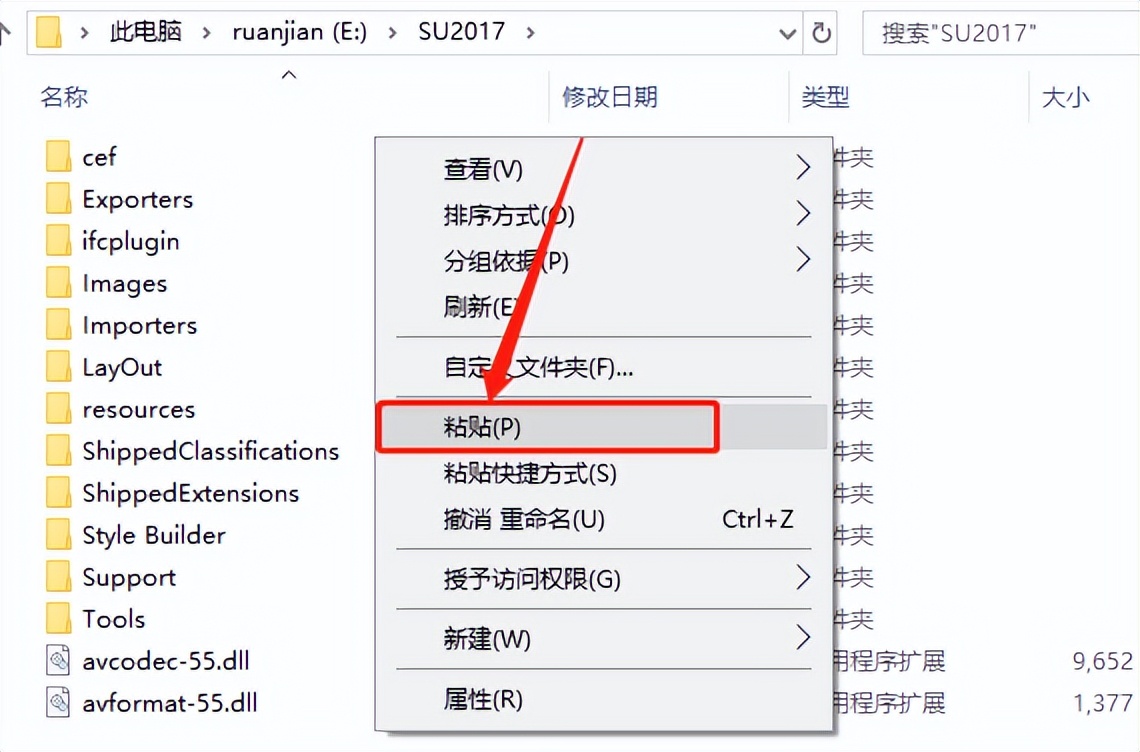Select the Exporters folder icon
This screenshot has height=752, width=1140.
[x=56, y=199]
